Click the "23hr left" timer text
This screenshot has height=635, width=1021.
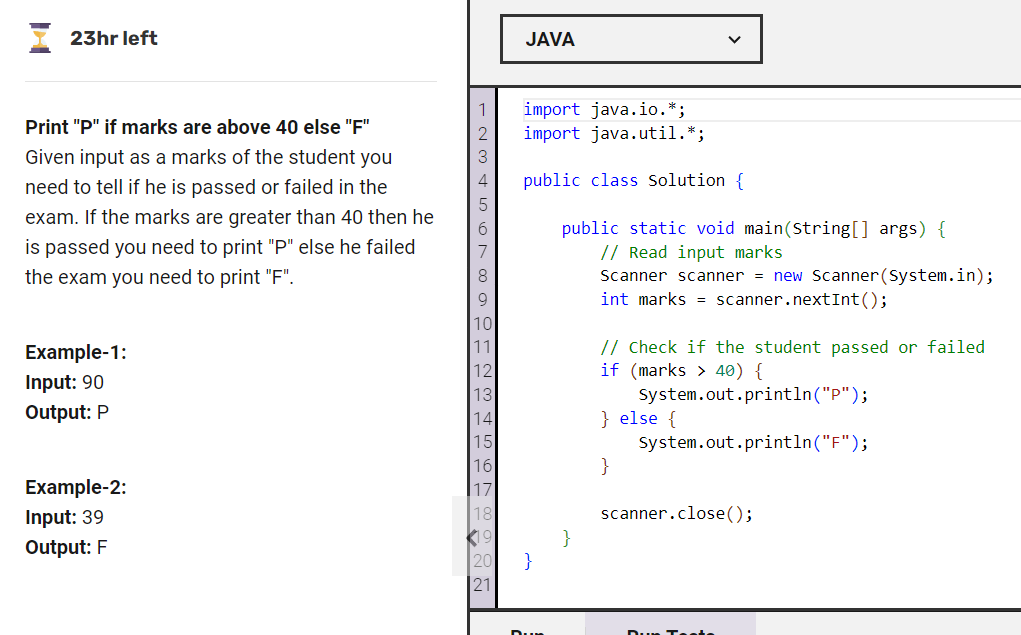point(113,38)
